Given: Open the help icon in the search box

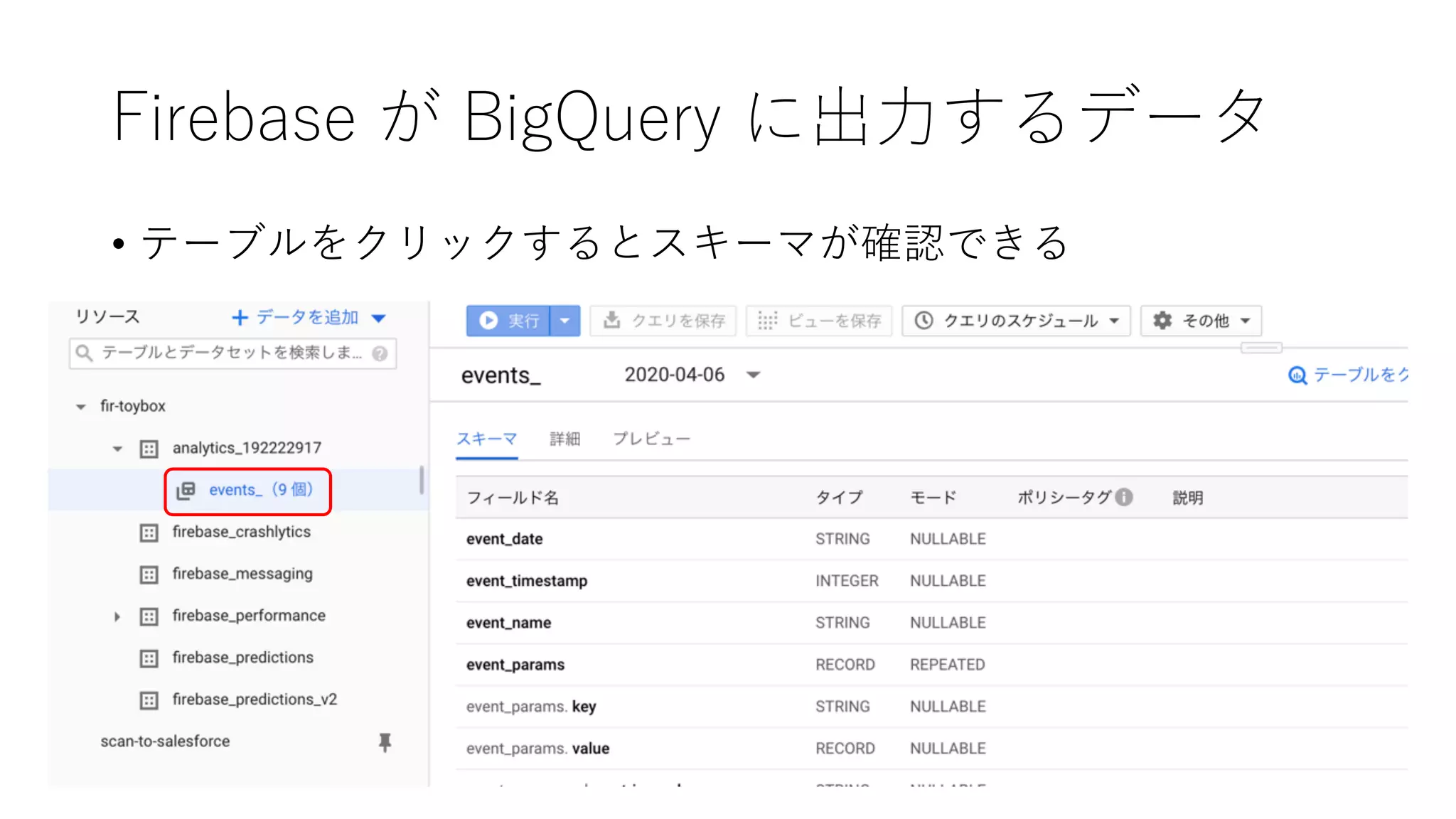Looking at the screenshot, I should pyautogui.click(x=380, y=353).
